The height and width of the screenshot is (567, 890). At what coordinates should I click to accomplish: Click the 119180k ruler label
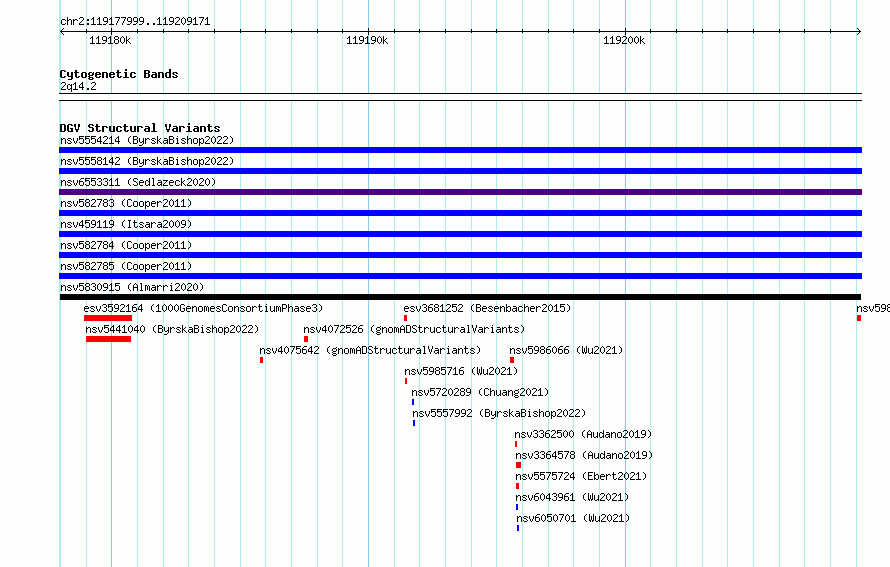point(110,40)
